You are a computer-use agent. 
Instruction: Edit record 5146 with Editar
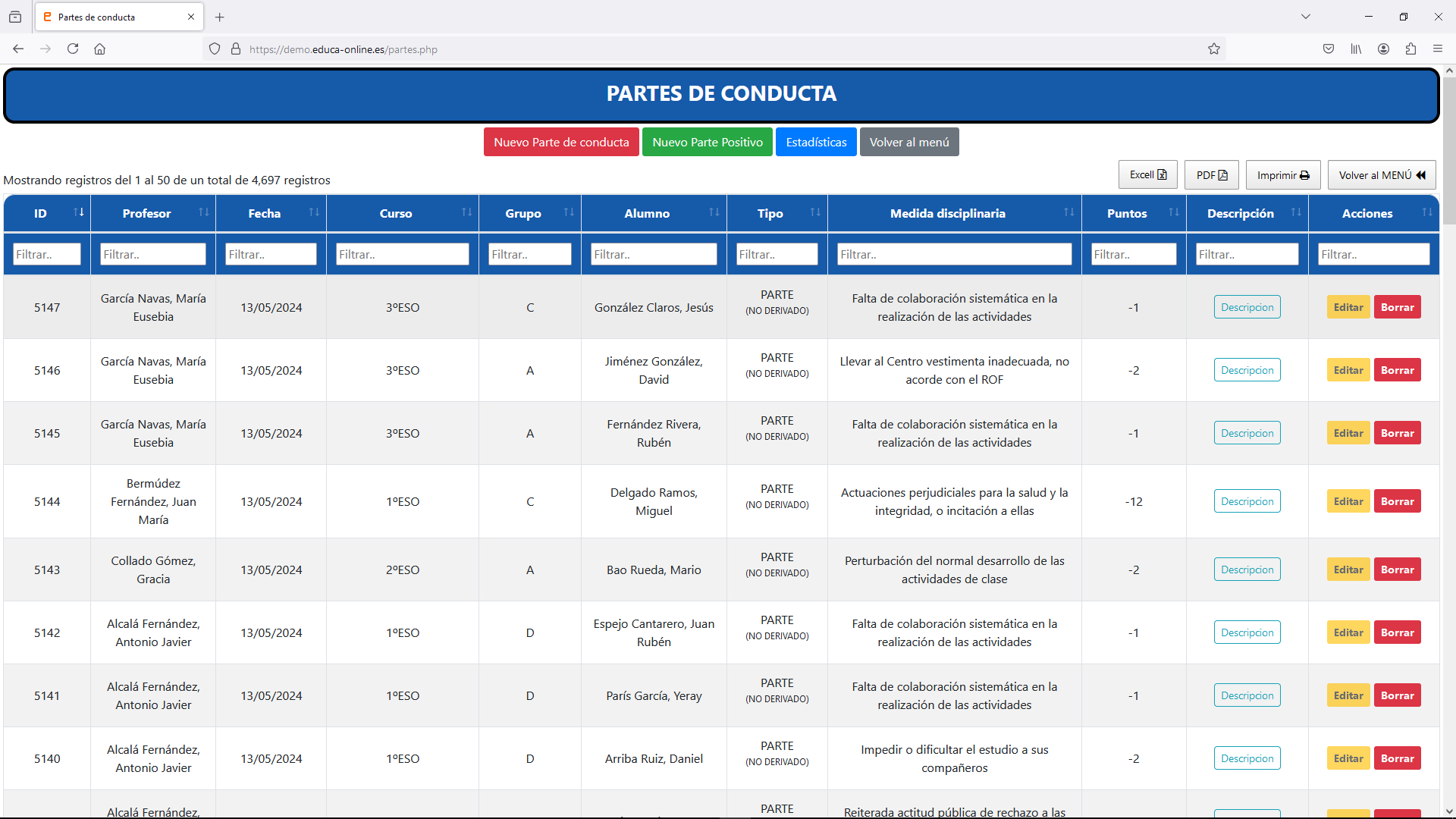click(x=1348, y=370)
